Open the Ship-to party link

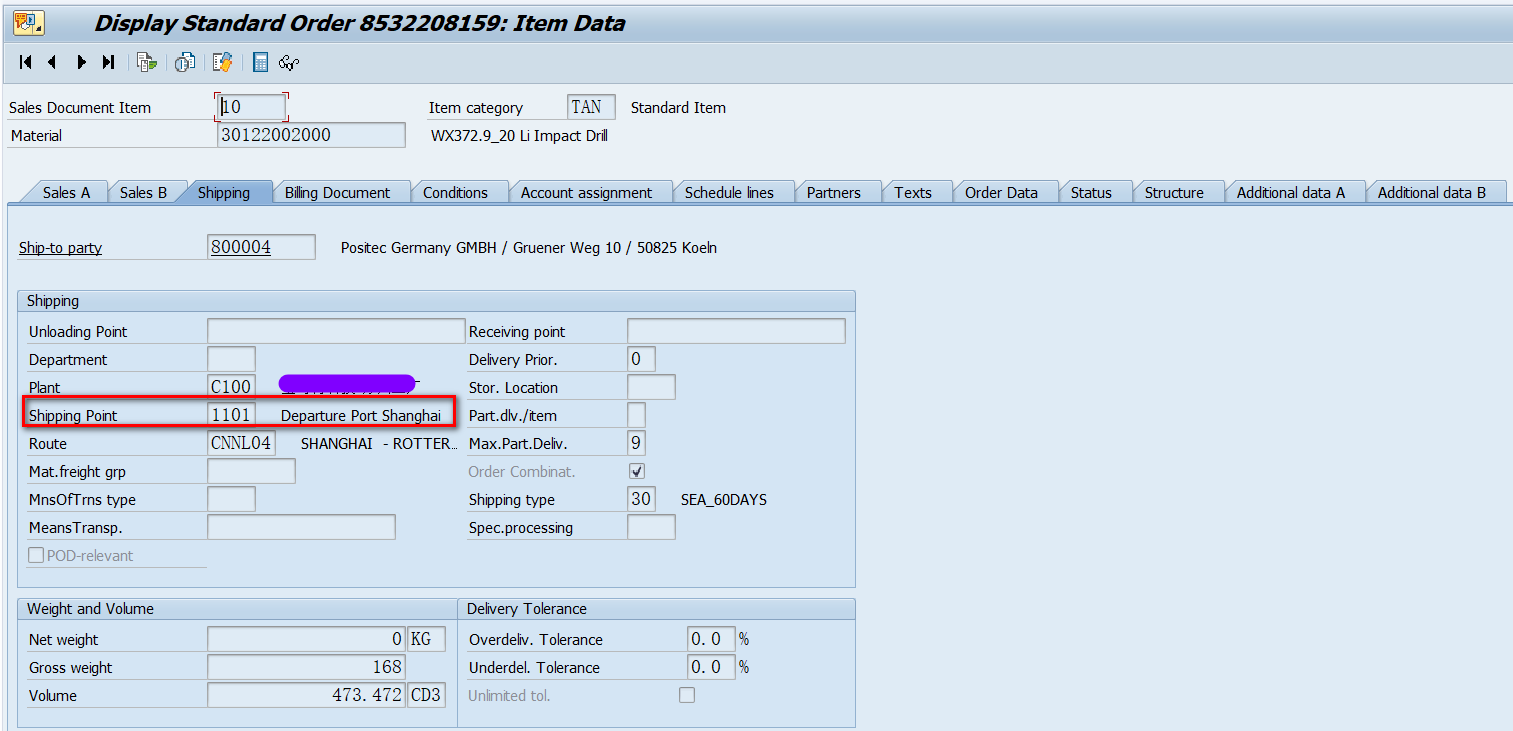59,247
